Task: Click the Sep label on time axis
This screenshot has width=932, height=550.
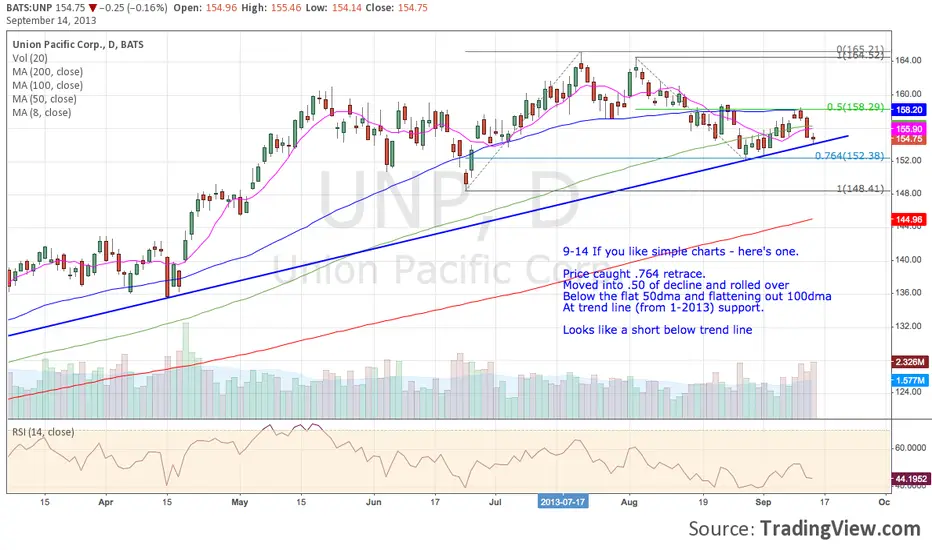Action: [x=763, y=502]
